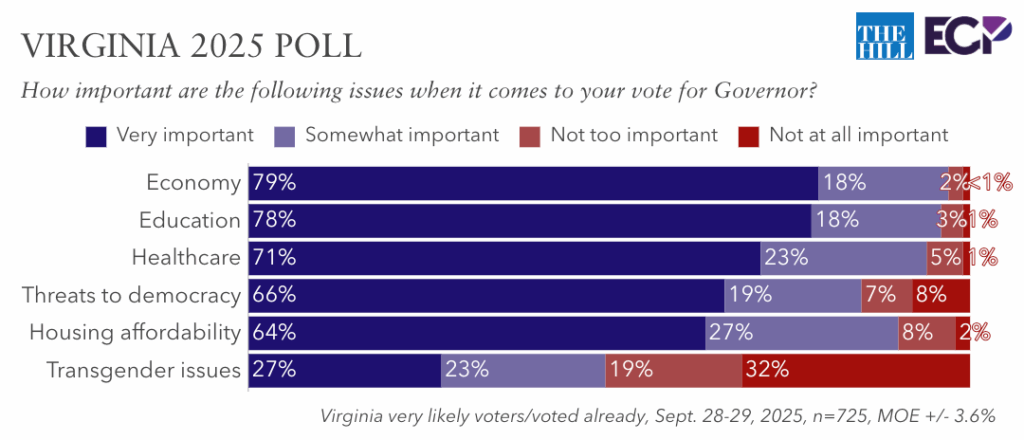Image resolution: width=1024 pixels, height=440 pixels.
Task: Click the Economy row label
Action: point(193,183)
